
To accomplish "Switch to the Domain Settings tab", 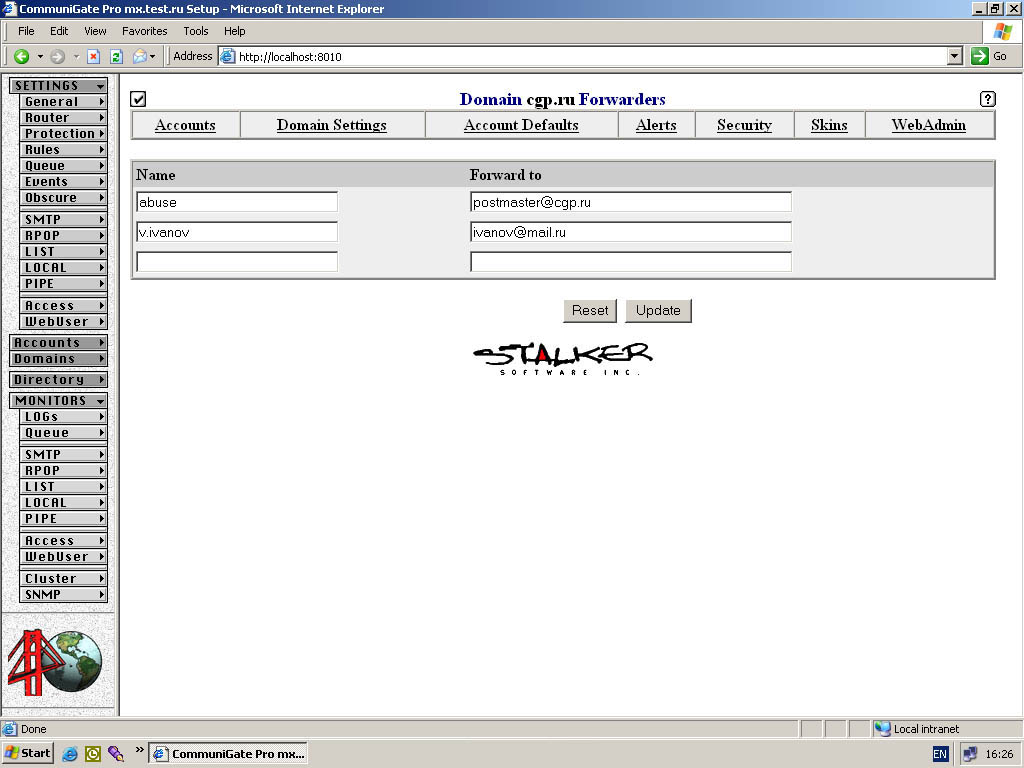I will click(331, 125).
